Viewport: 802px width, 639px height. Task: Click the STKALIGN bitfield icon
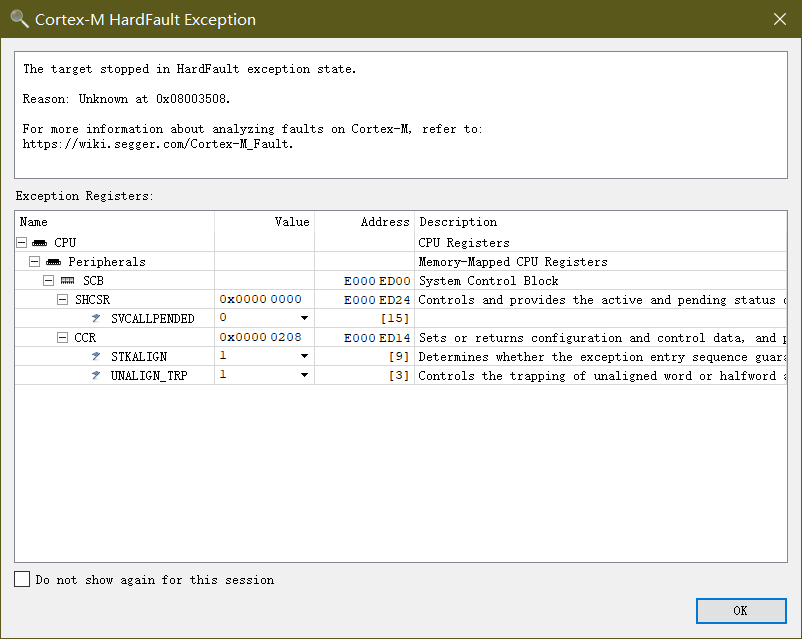(96, 356)
